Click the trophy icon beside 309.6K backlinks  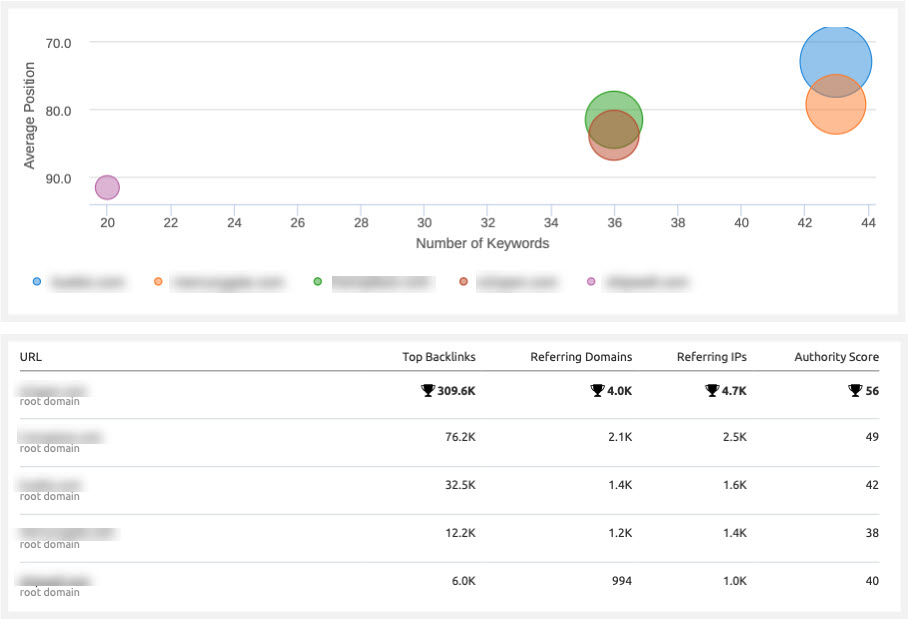tap(428, 390)
